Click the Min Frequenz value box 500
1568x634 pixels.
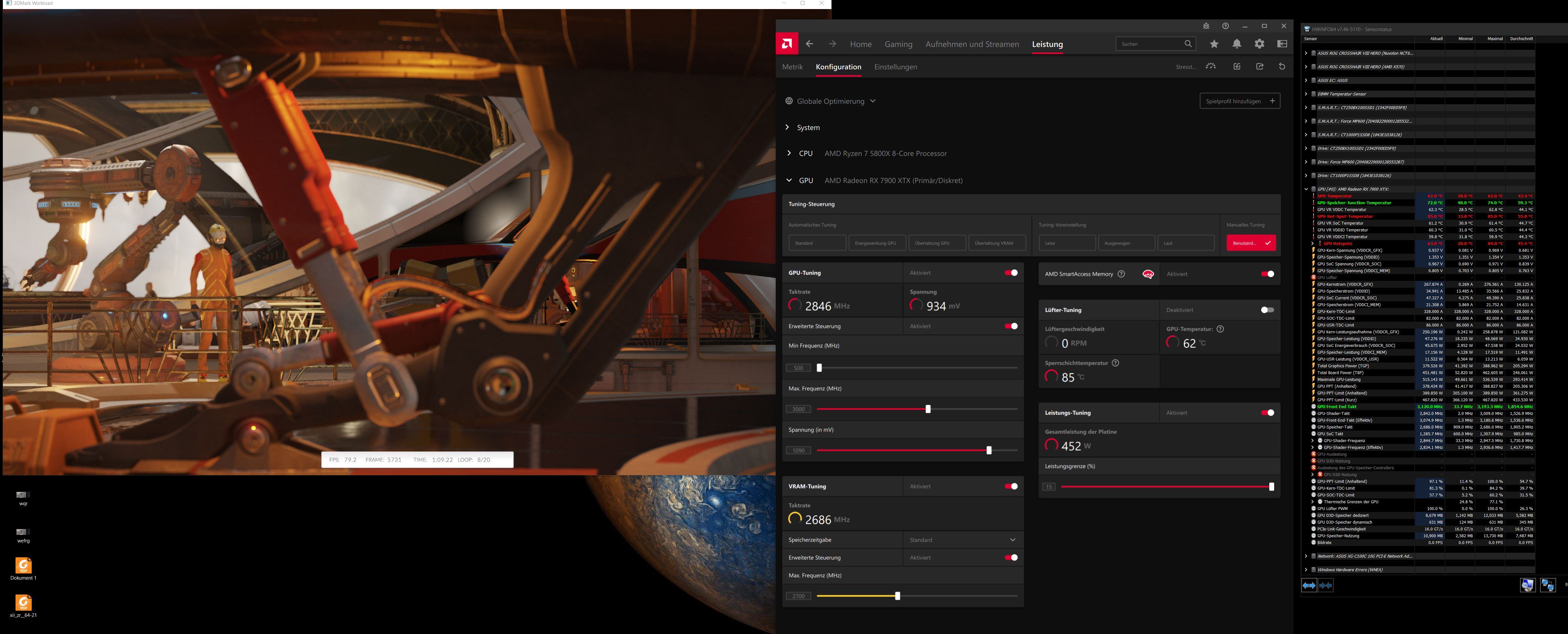[x=799, y=368]
